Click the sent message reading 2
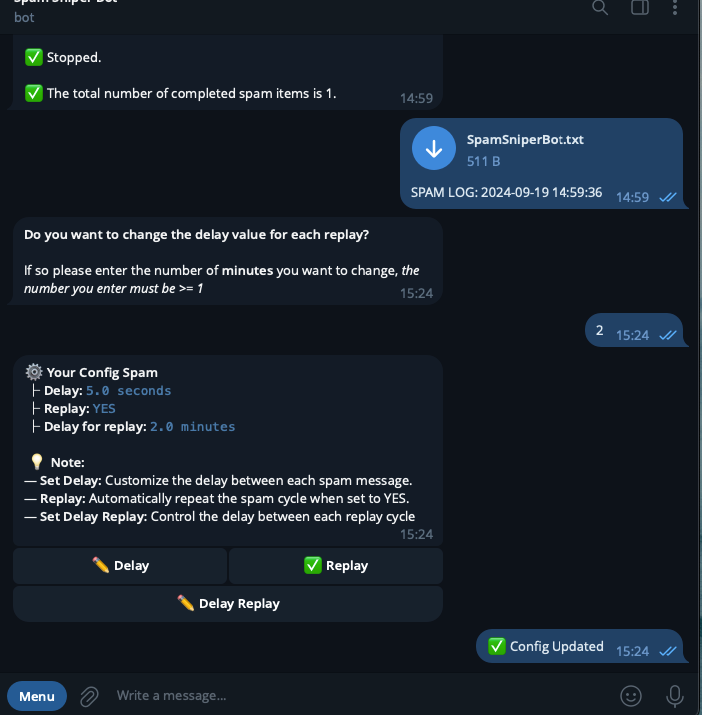 point(599,330)
